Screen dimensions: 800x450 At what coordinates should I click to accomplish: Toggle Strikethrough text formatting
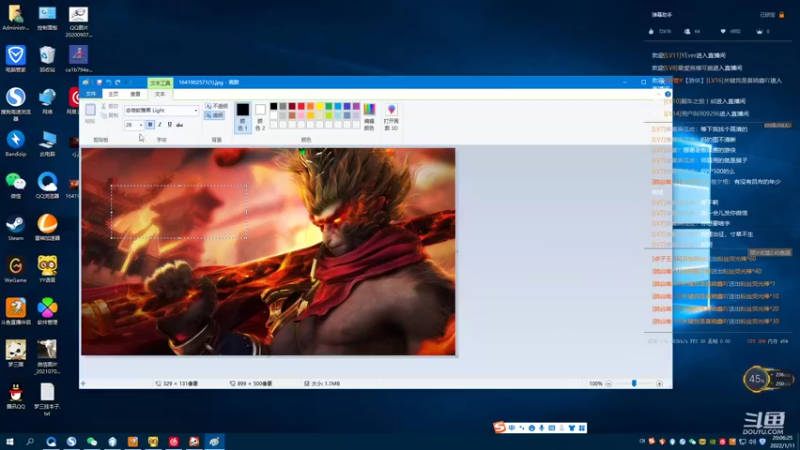(x=180, y=124)
